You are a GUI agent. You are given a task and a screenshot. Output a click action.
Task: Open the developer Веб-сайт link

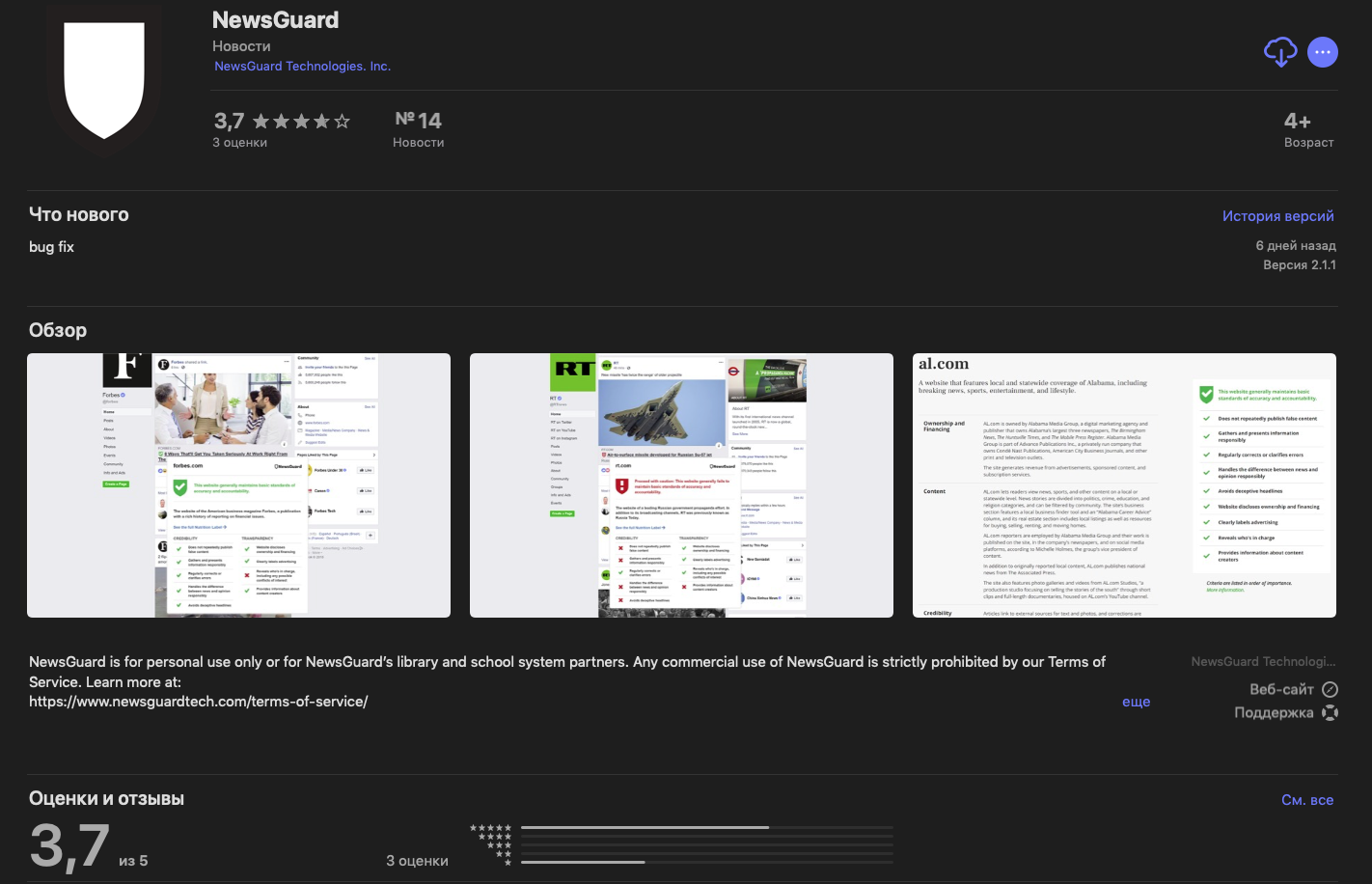coord(1281,689)
